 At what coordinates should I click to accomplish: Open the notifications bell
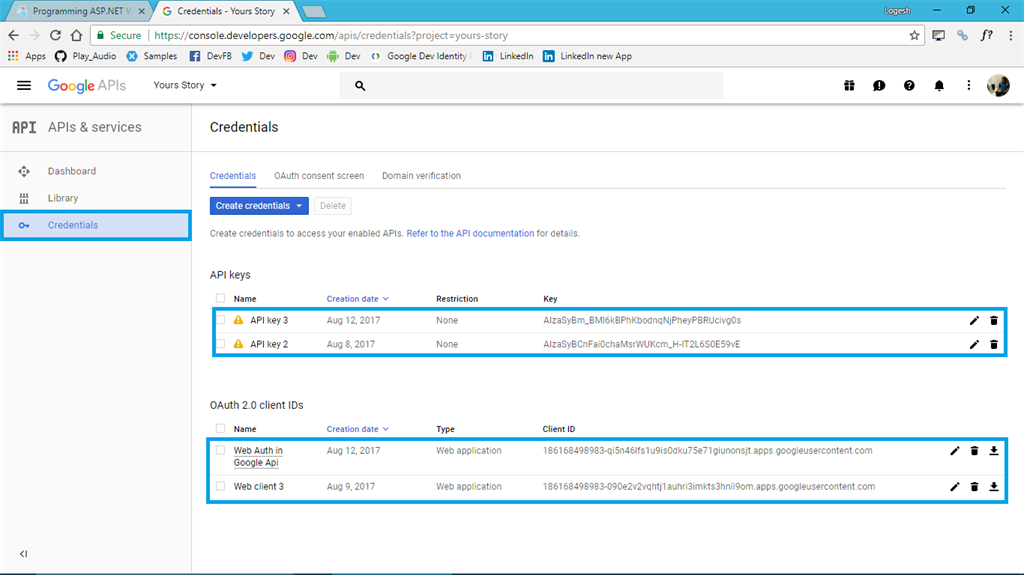pos(939,86)
